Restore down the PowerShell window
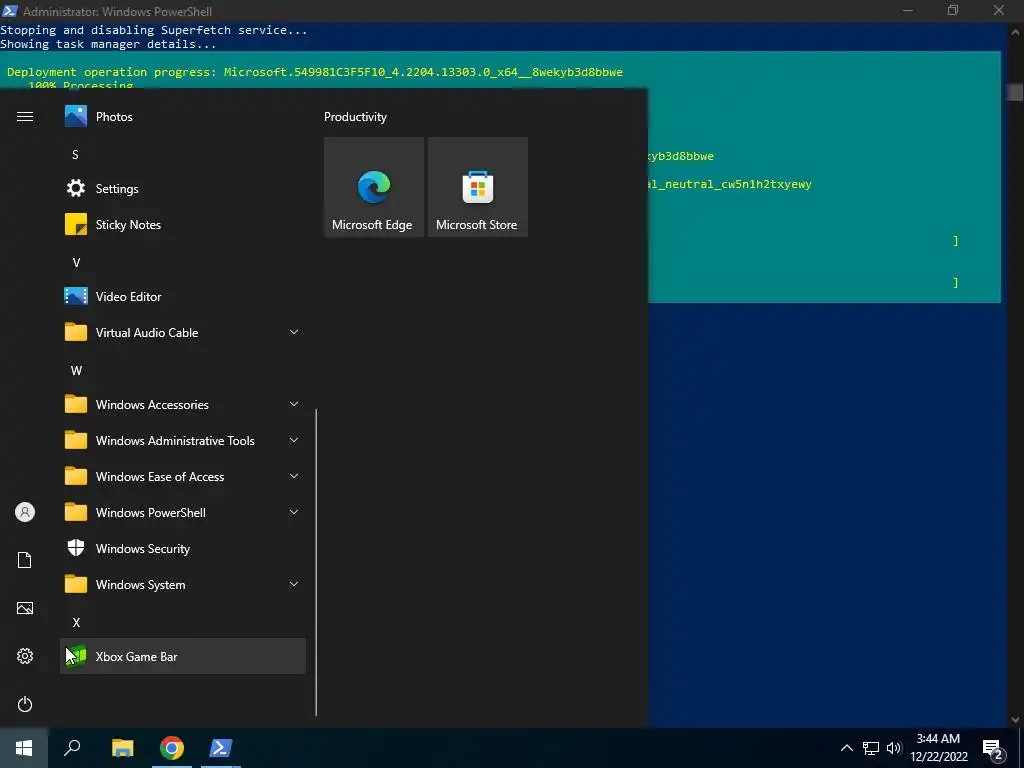Image resolution: width=1024 pixels, height=768 pixels. click(953, 10)
